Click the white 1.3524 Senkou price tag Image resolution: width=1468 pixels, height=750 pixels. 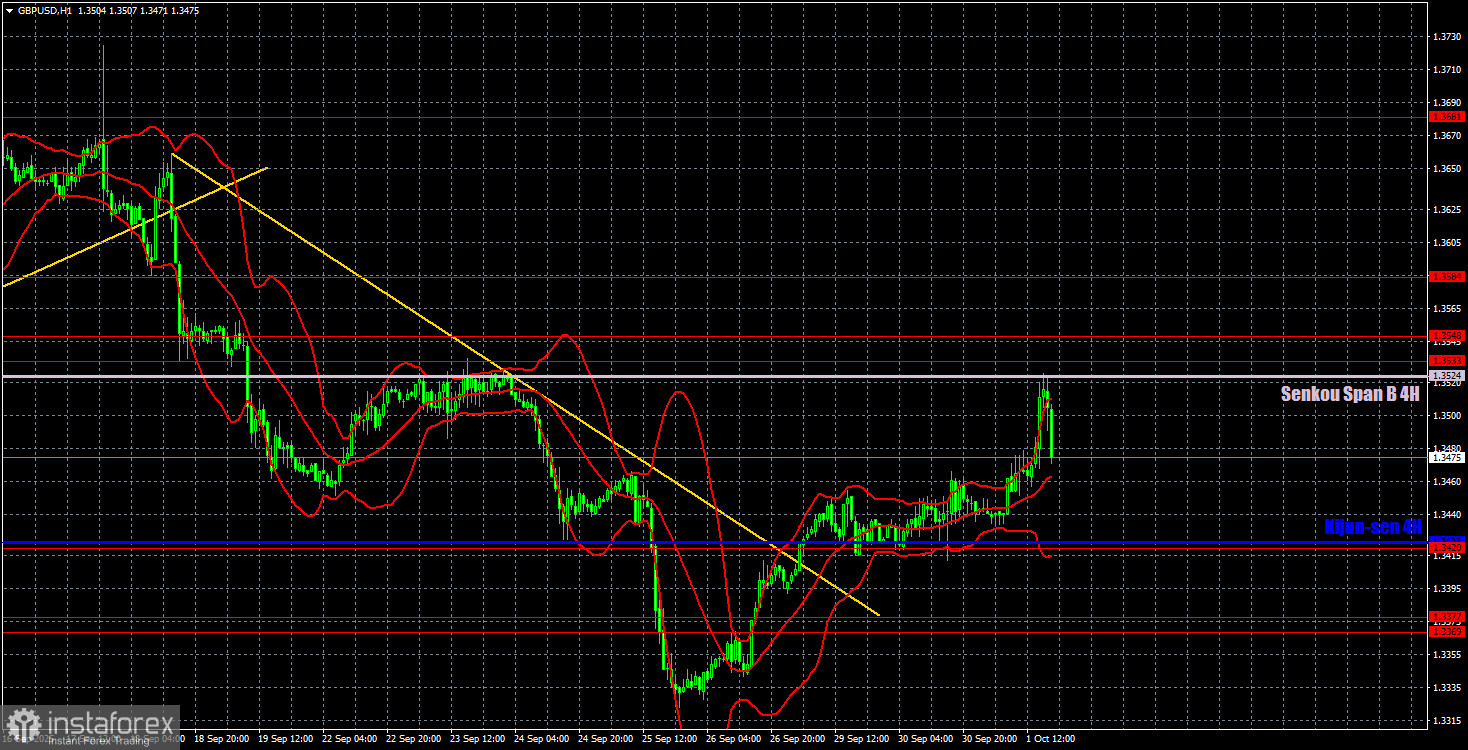1447,376
